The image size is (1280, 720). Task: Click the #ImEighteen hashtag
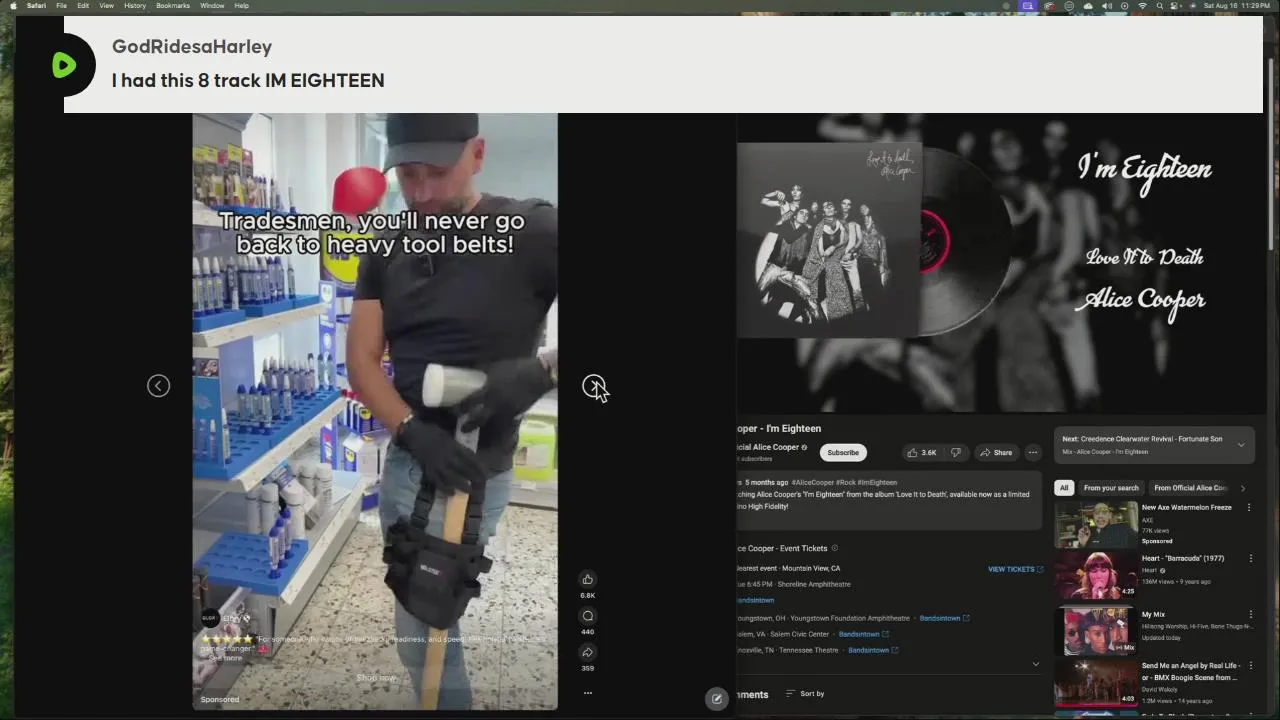(876, 482)
